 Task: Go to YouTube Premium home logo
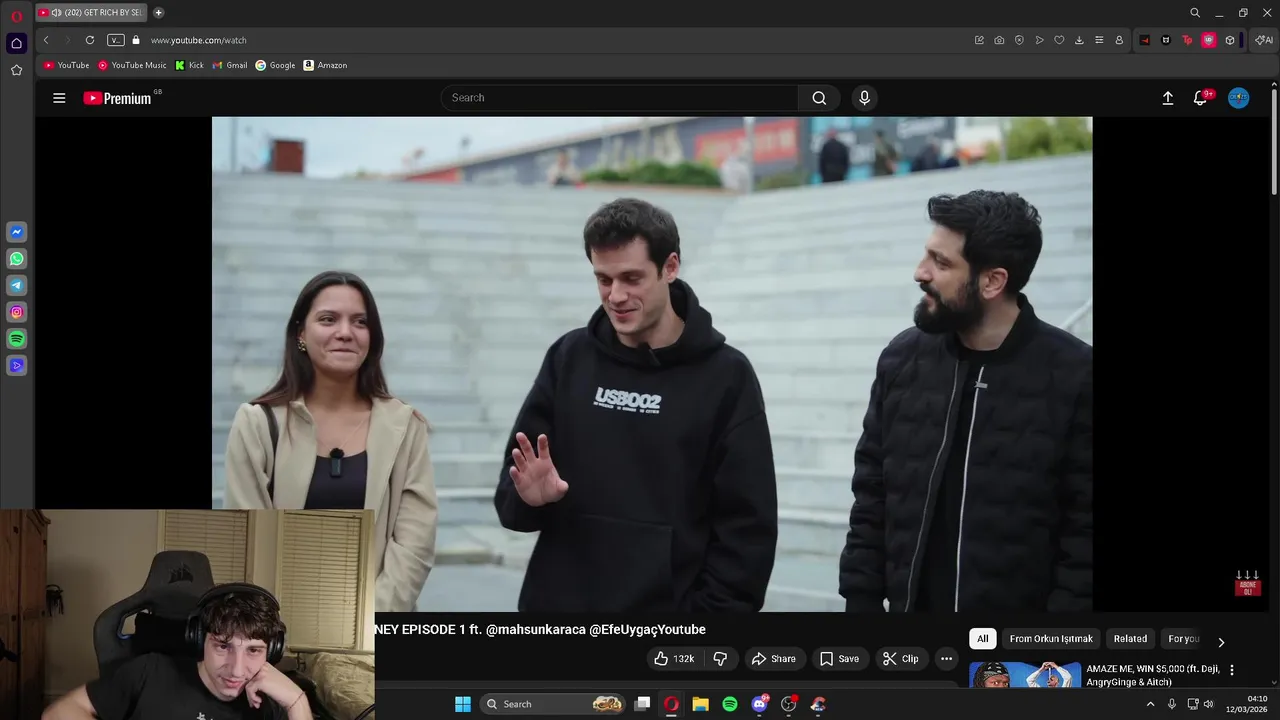pos(118,98)
